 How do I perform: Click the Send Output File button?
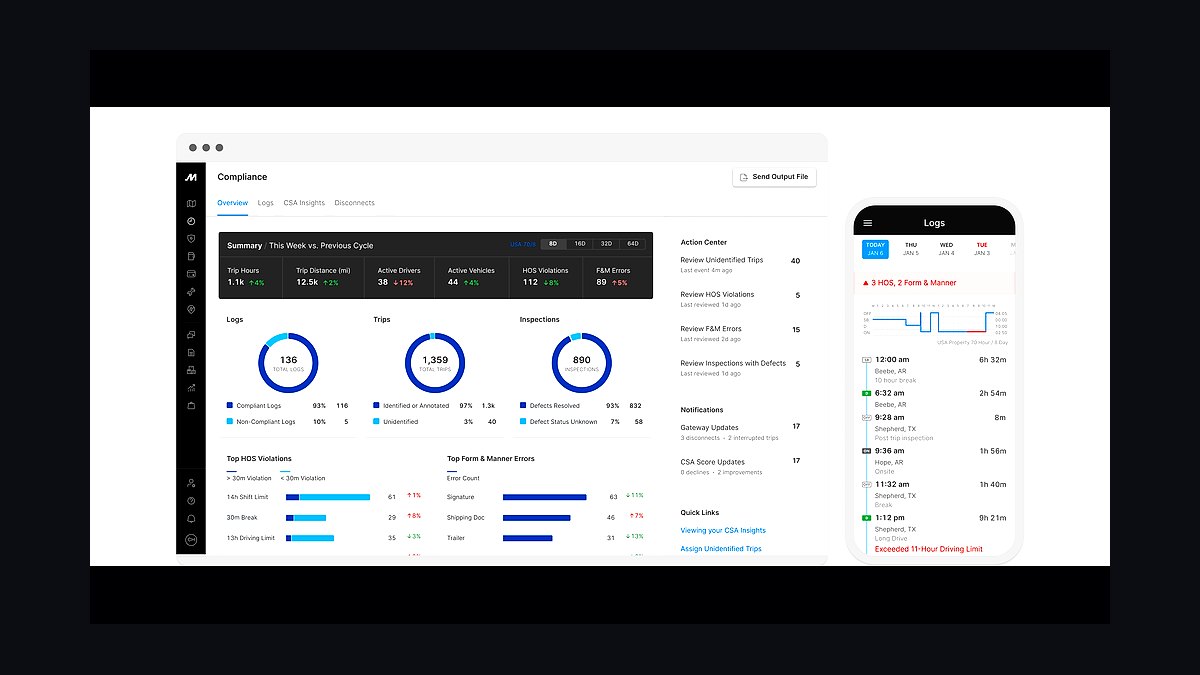(775, 177)
